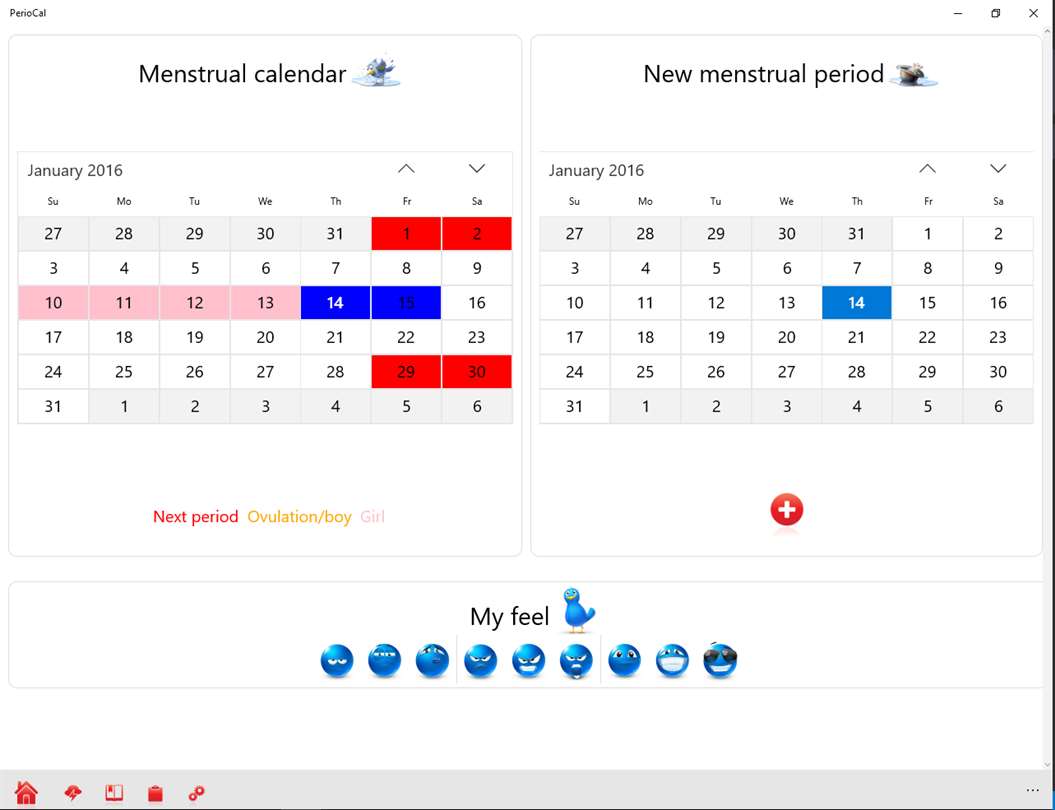The width and height of the screenshot is (1055, 810).
Task: Go to previous month in Menstrual calendar
Action: click(406, 169)
